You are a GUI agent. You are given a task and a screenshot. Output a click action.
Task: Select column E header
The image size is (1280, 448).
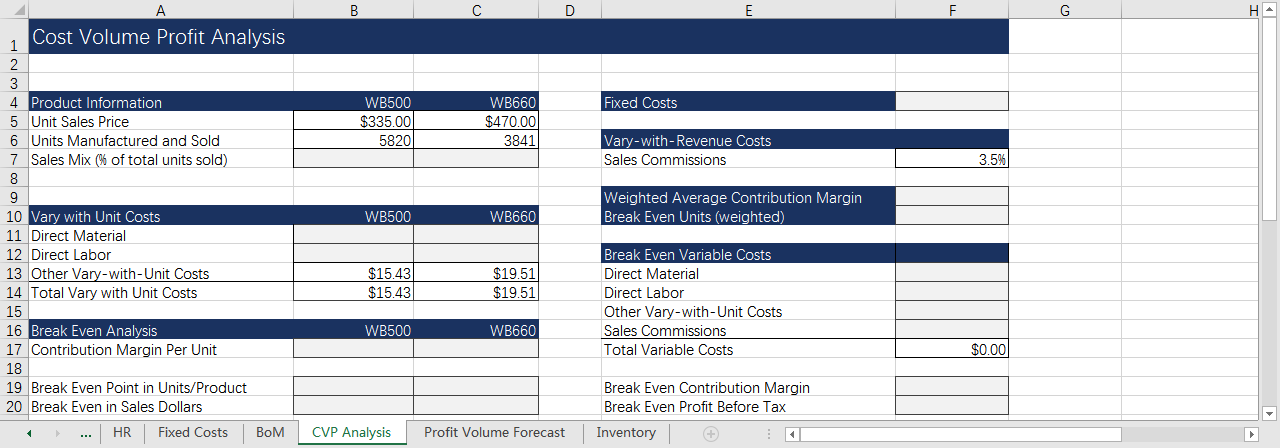747,9
